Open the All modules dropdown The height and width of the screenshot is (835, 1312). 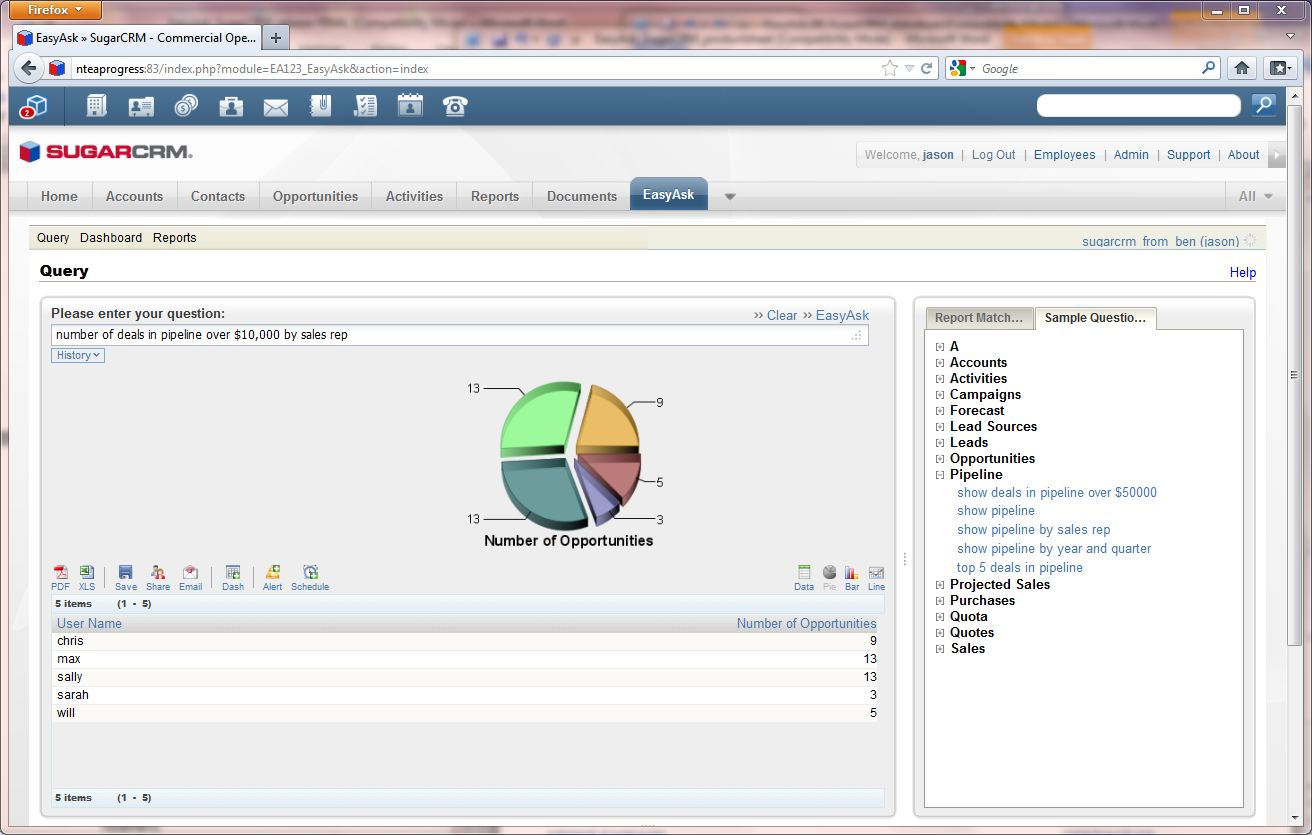[1256, 196]
